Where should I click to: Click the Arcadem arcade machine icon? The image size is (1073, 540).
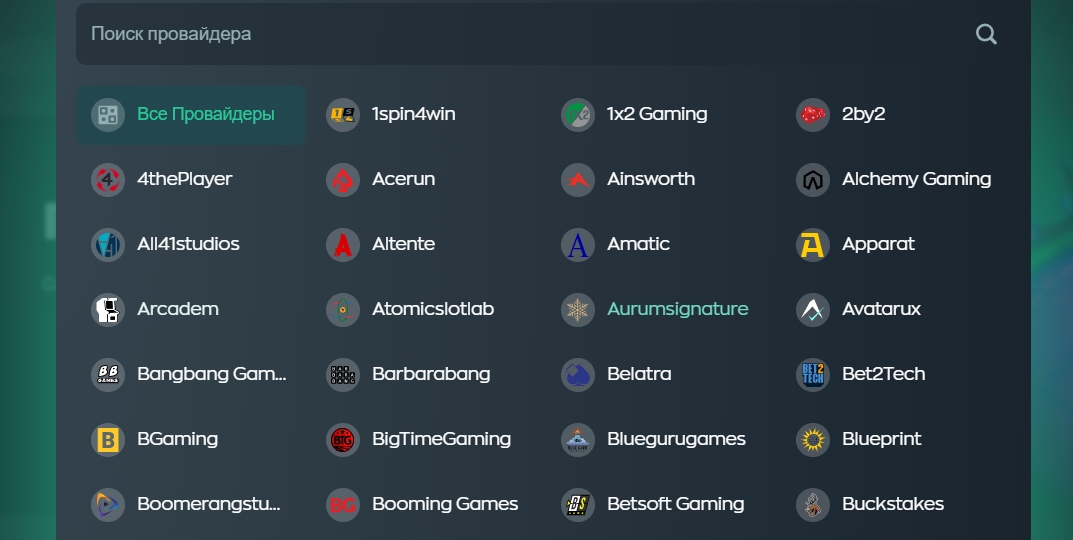point(108,309)
